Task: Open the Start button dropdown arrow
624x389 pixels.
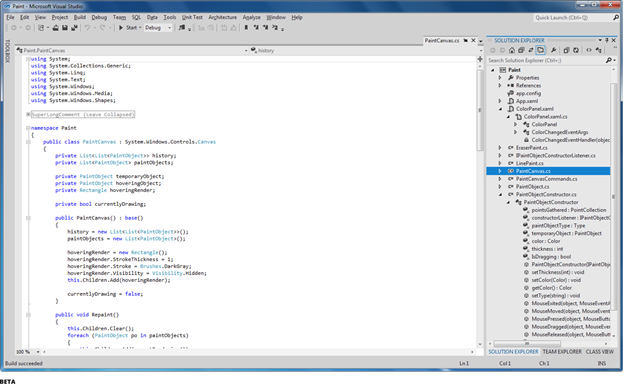Action: coord(140,28)
